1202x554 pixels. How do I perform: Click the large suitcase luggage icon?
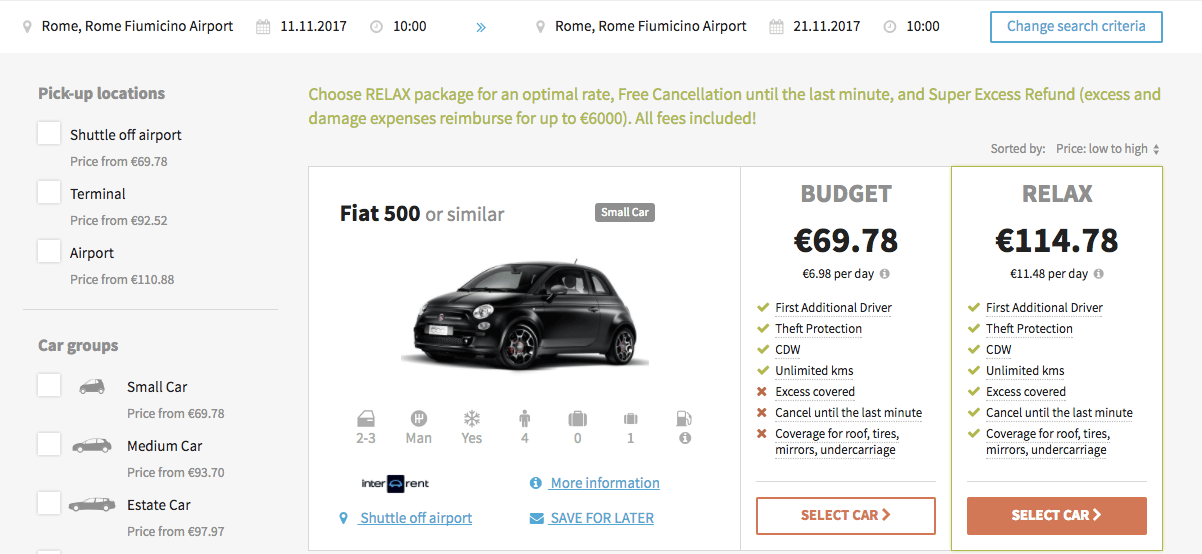tap(577, 419)
